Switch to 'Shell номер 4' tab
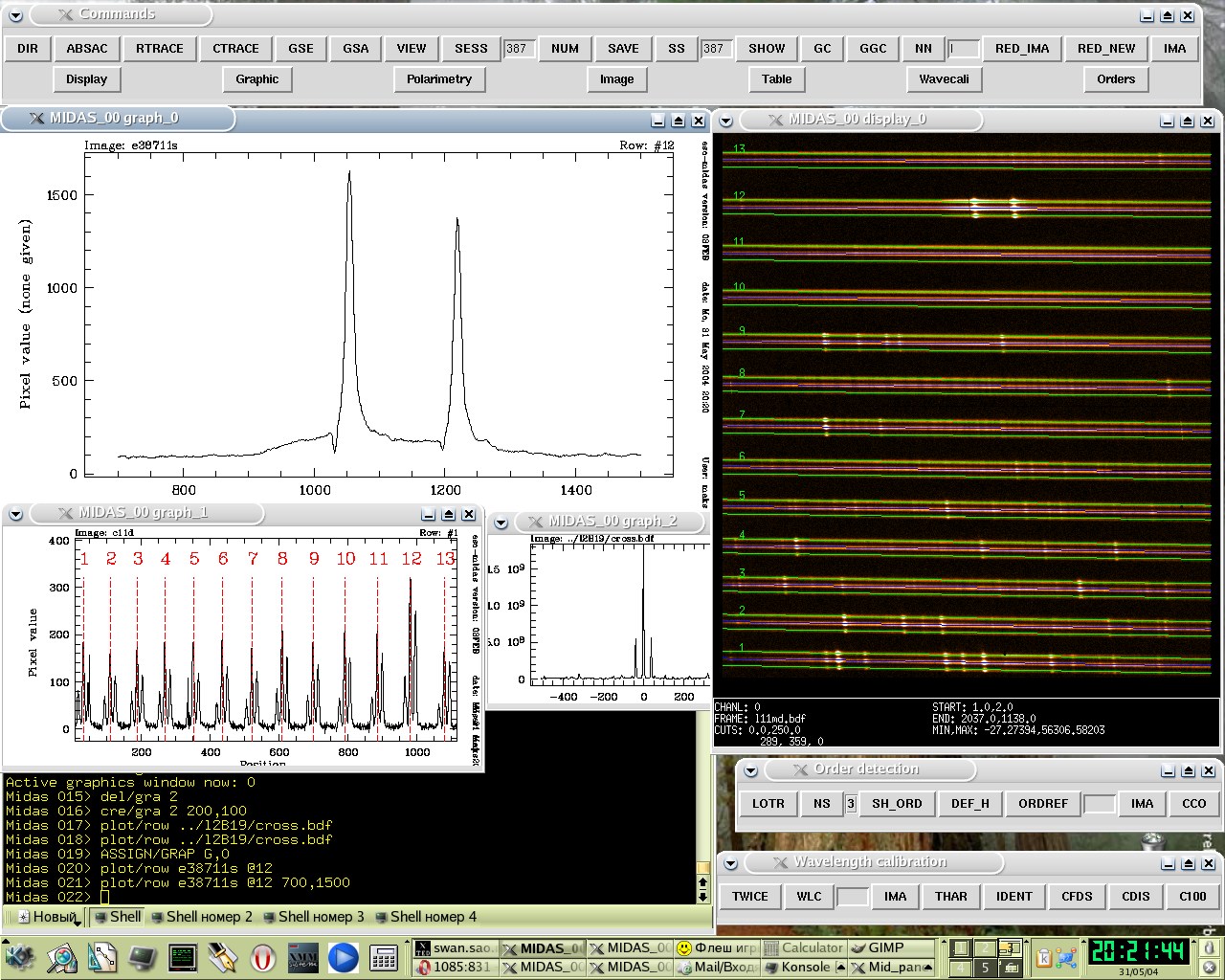1225x980 pixels. click(x=425, y=917)
